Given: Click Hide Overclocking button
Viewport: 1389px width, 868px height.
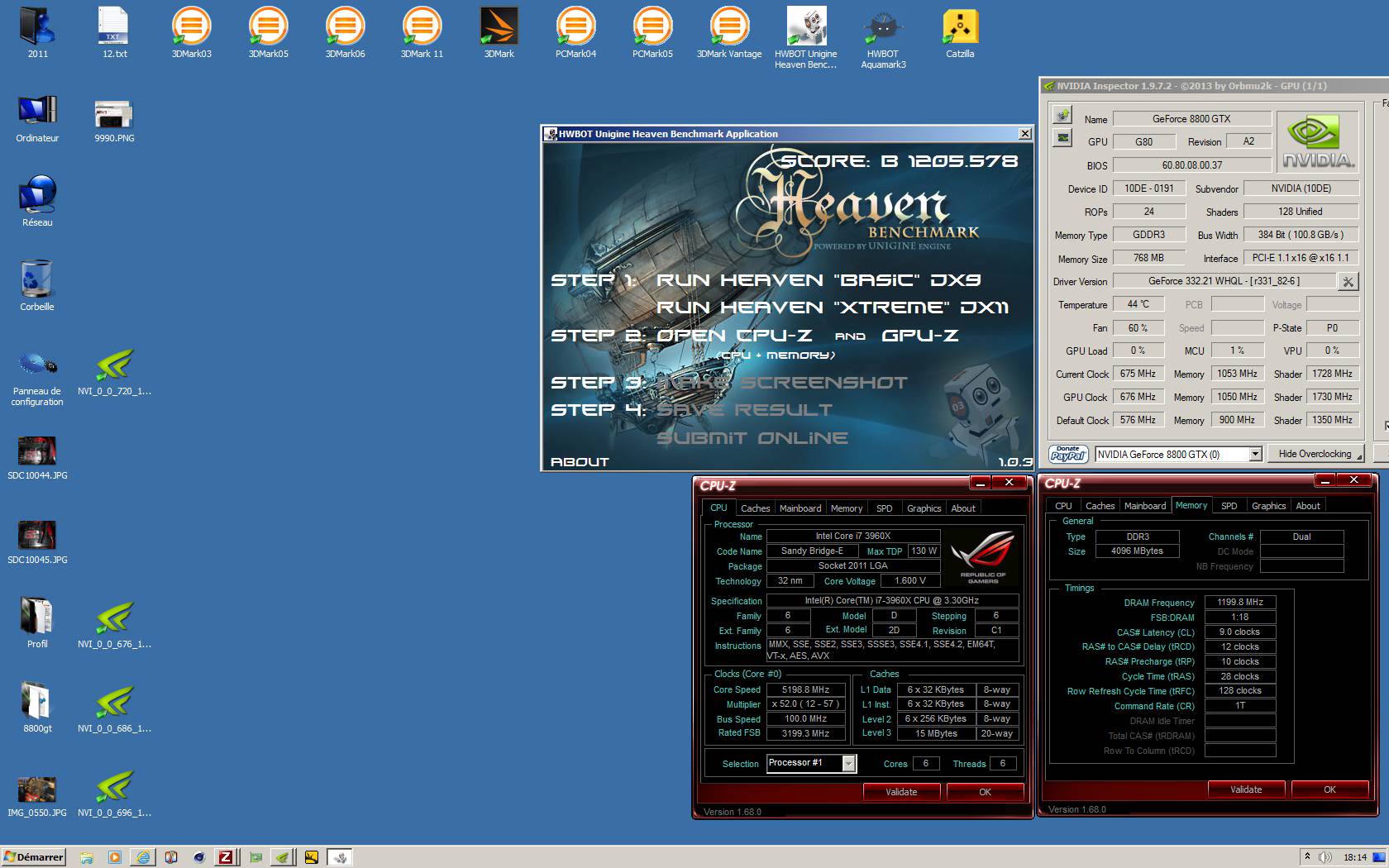Looking at the screenshot, I should pos(1315,454).
